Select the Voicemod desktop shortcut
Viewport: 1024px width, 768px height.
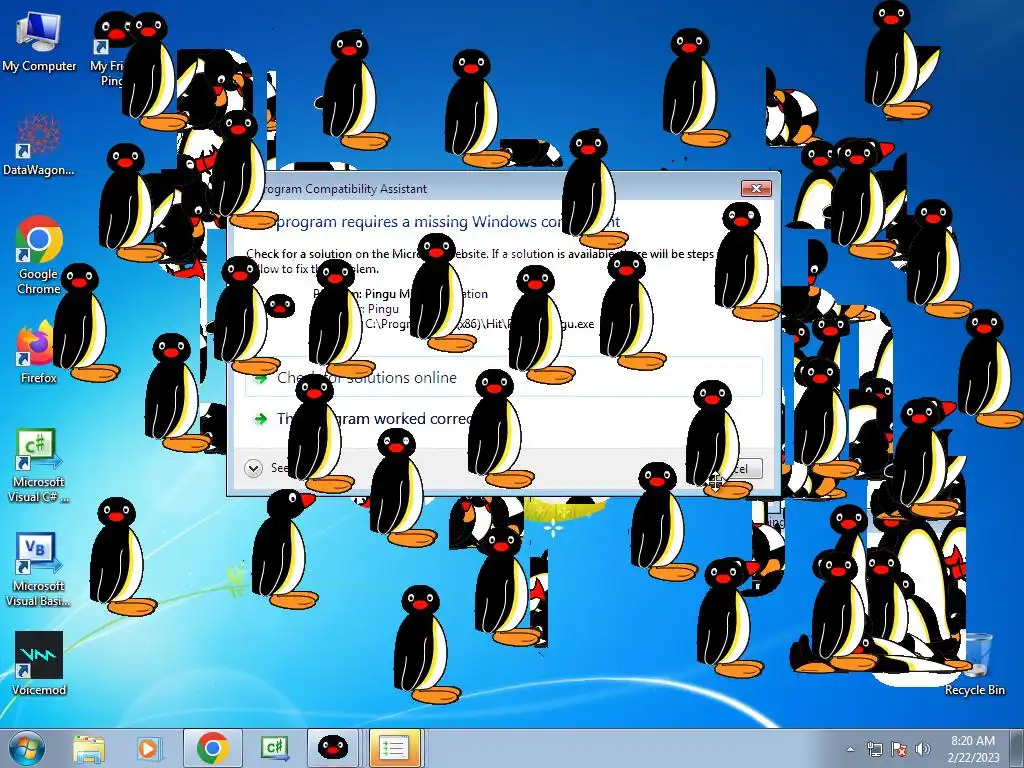[39, 663]
